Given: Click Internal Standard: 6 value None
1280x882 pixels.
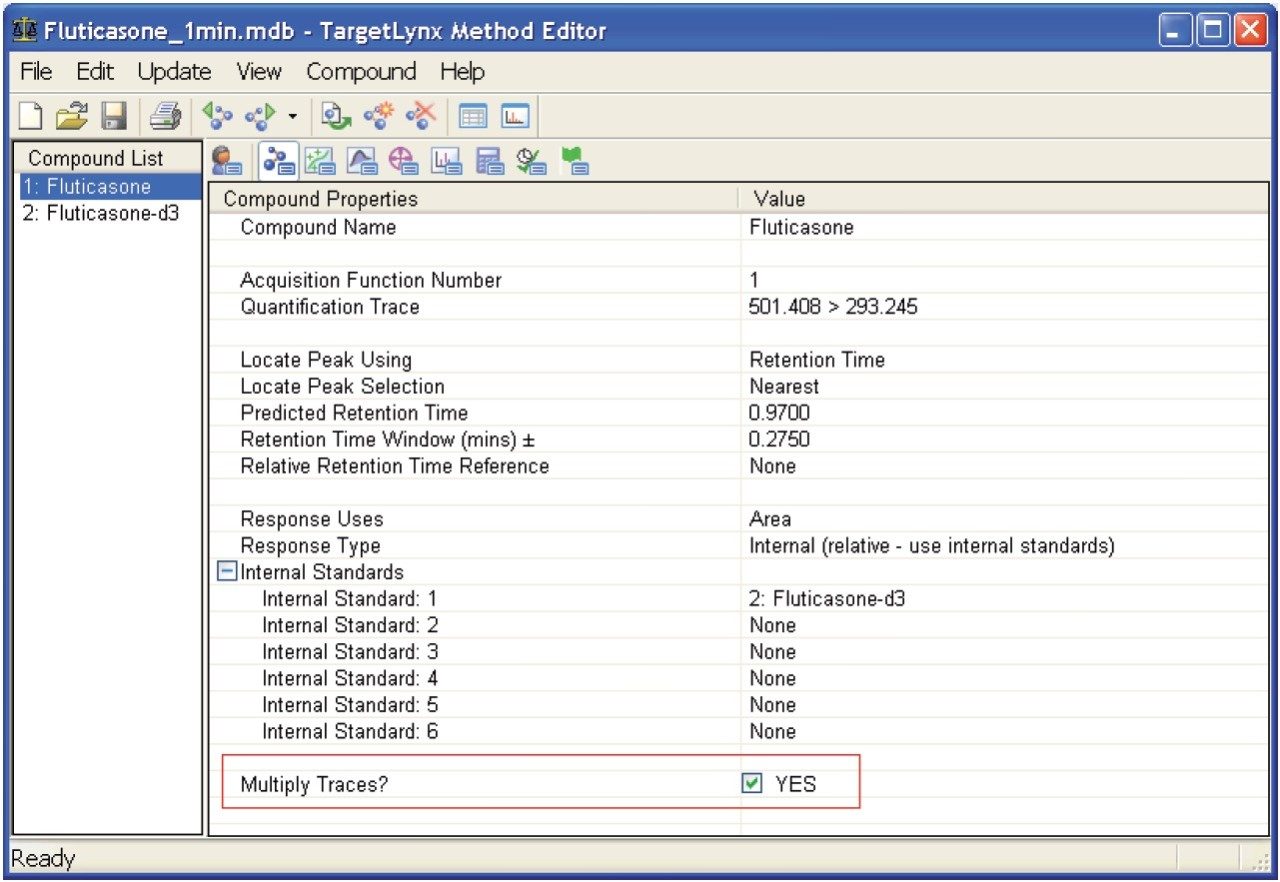Looking at the screenshot, I should [x=773, y=731].
